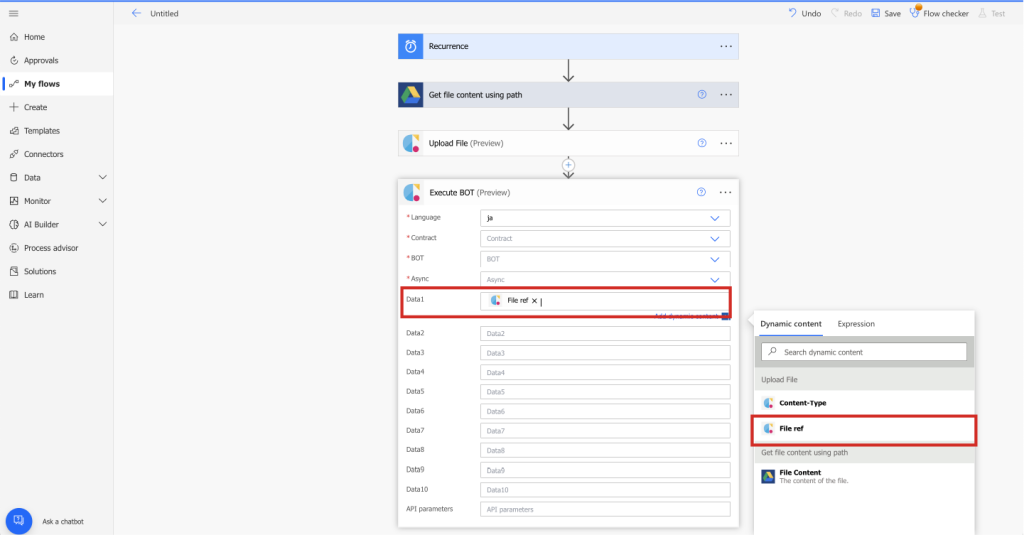
Task: Click the Upload File step connector icon
Action: 411,143
